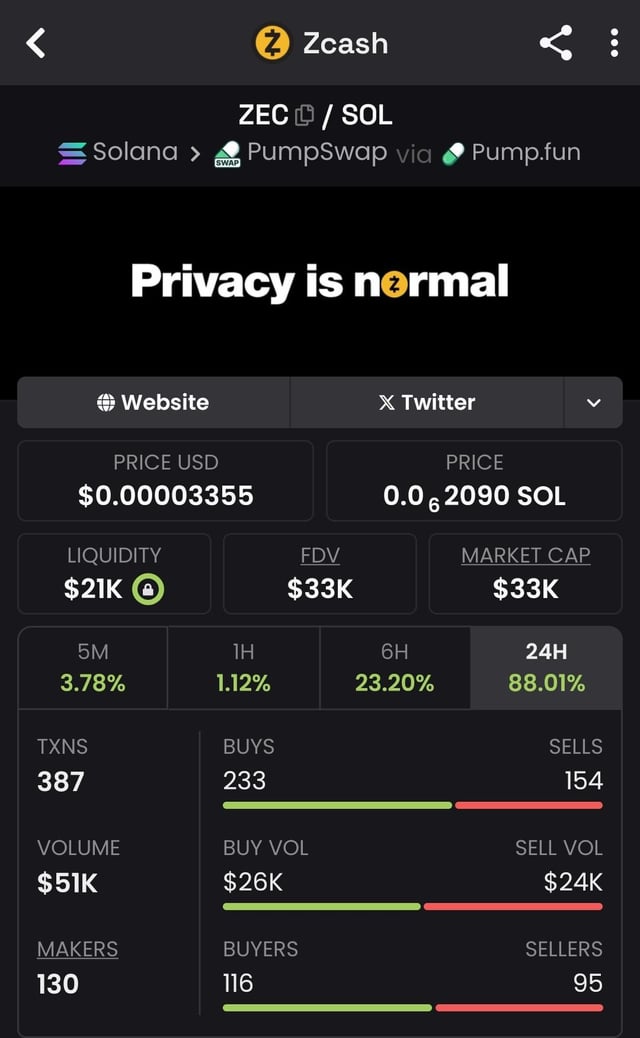Open the Website link button
Viewport: 640px width, 1038px height.
[x=153, y=402]
